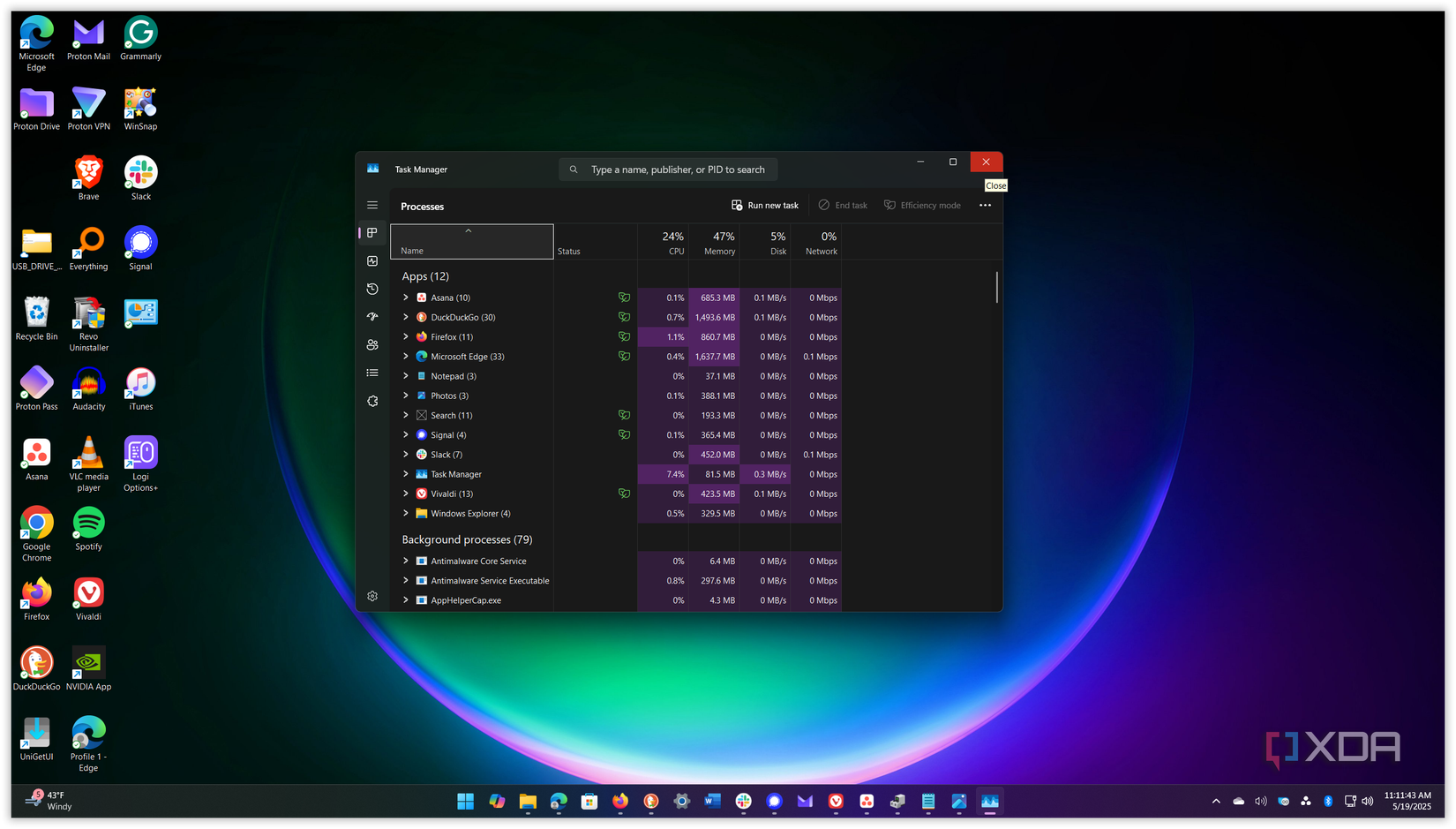Viewport: 1456px width, 829px height.
Task: Click the End task button
Action: coord(843,205)
